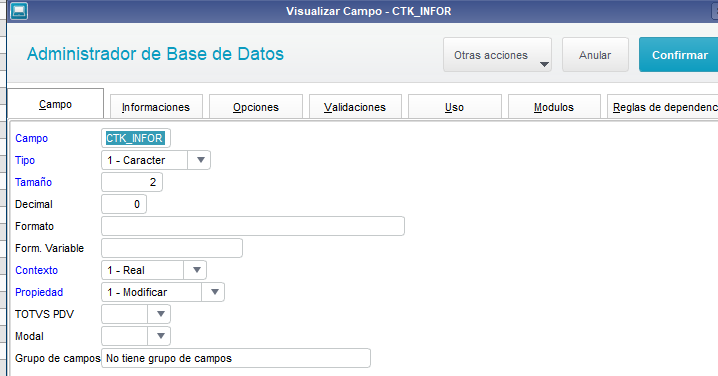Open the Otras acciones dropdown button
The image size is (718, 376).
(x=497, y=55)
